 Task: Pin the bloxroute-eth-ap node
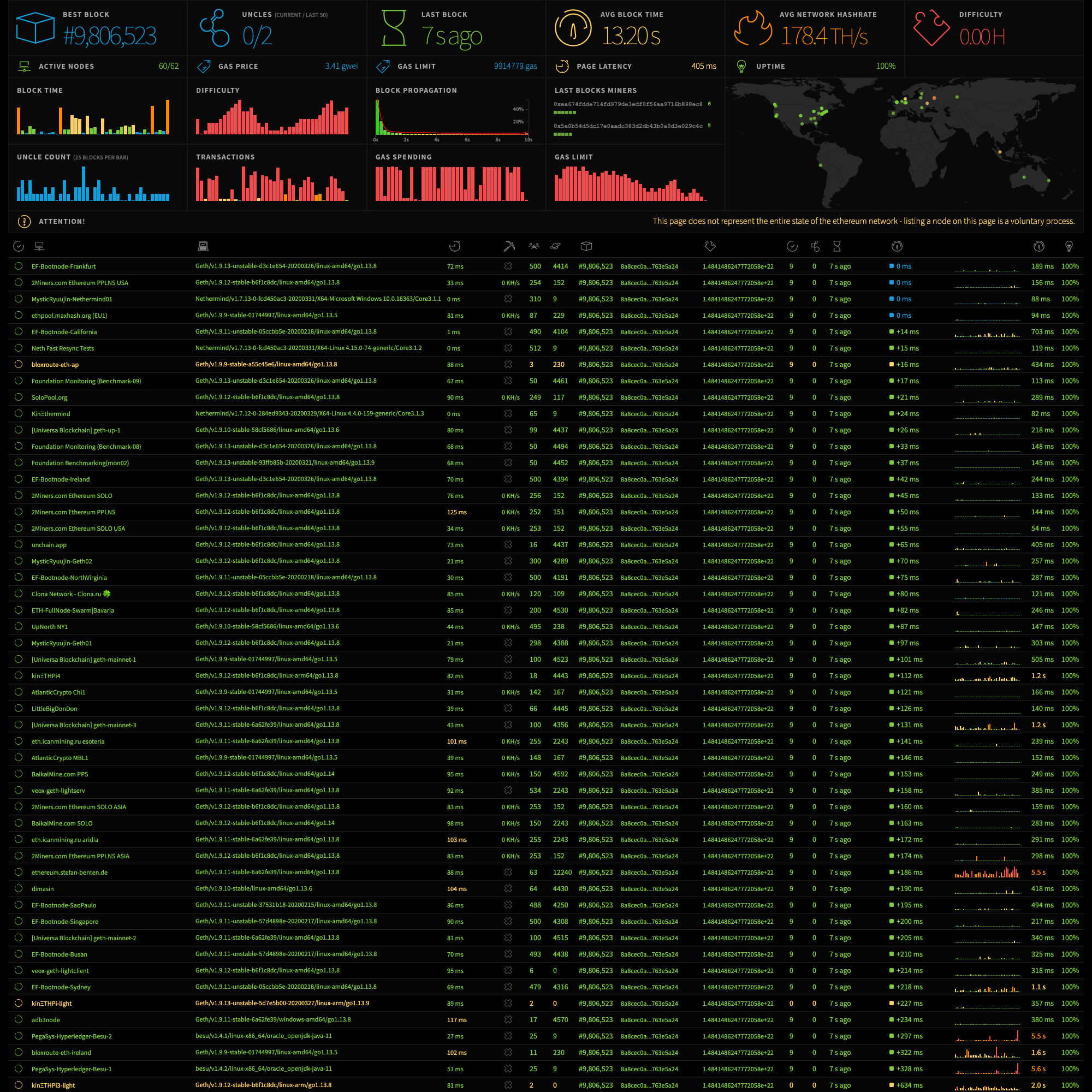19,365
